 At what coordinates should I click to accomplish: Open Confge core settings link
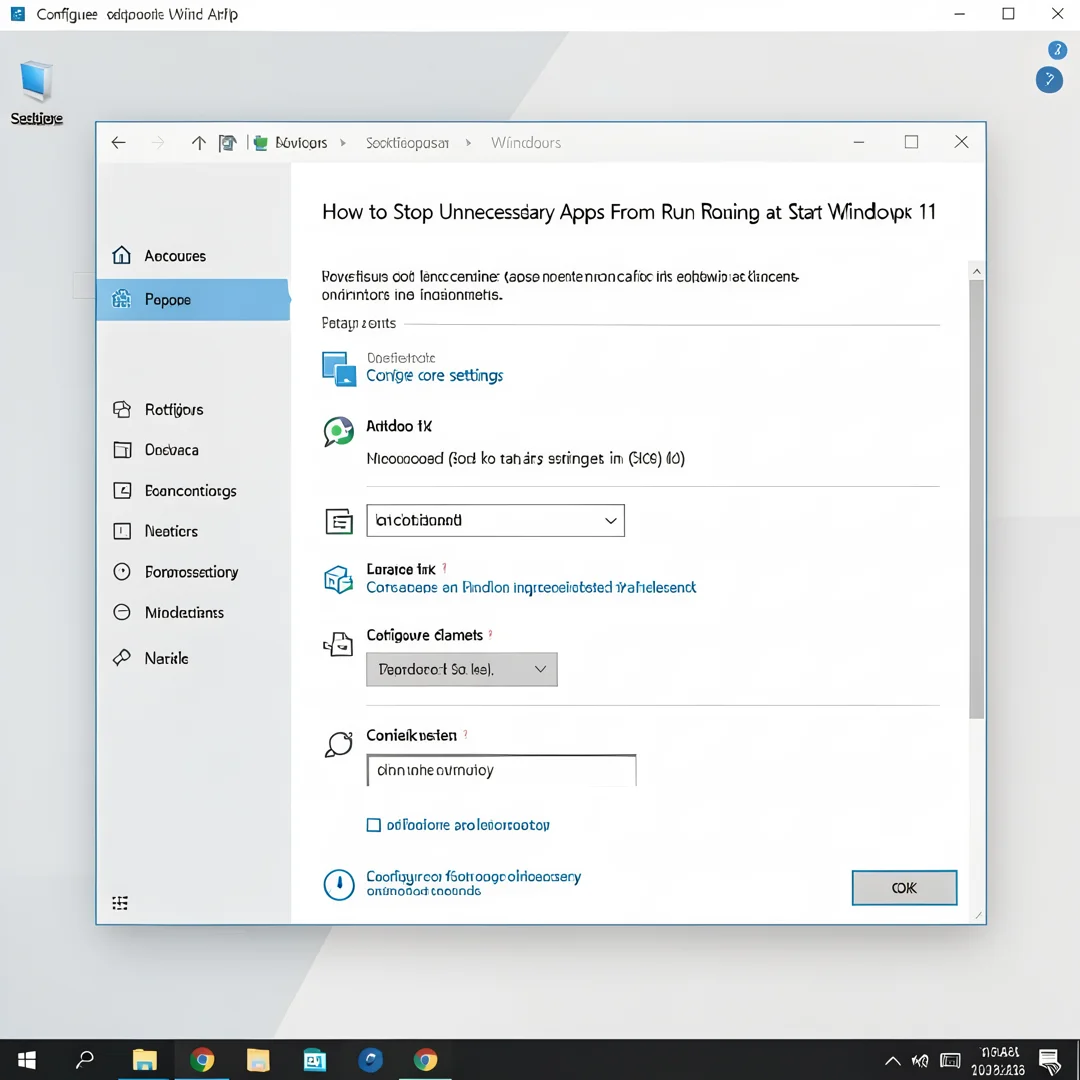[x=435, y=376]
